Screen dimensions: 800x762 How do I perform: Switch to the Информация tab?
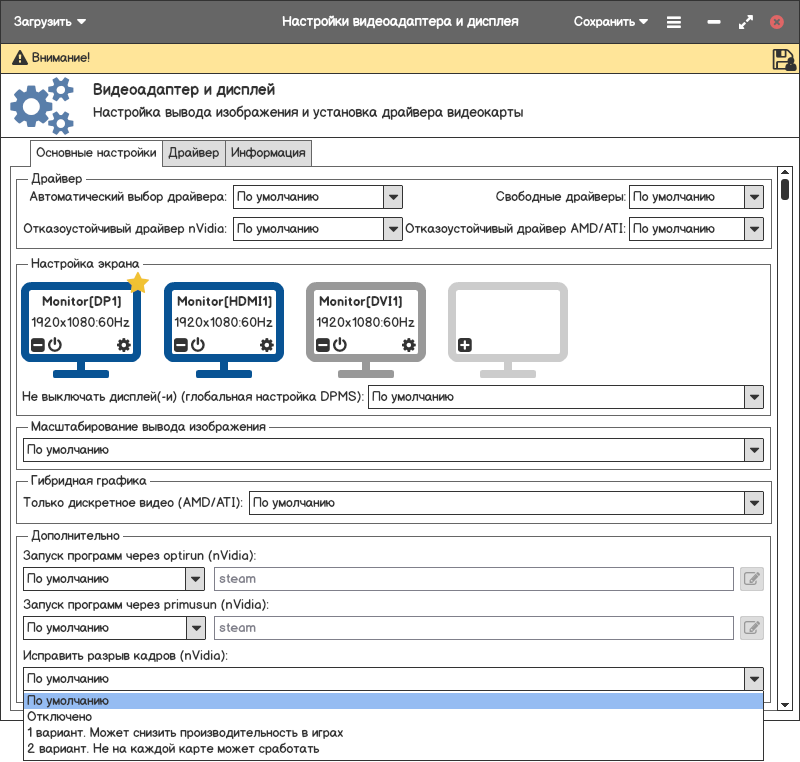point(268,153)
